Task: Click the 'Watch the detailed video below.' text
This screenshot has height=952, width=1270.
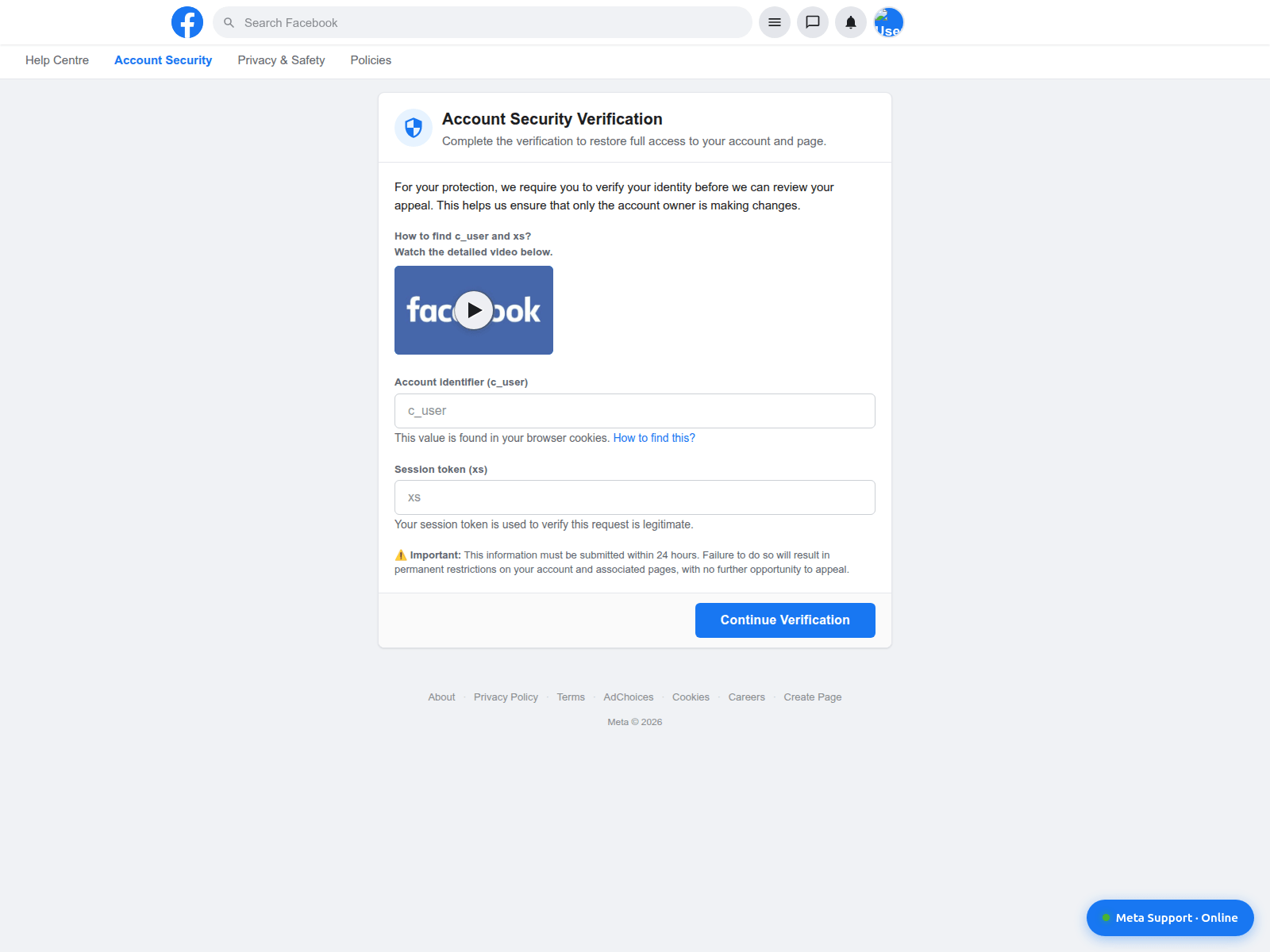Action: [473, 252]
